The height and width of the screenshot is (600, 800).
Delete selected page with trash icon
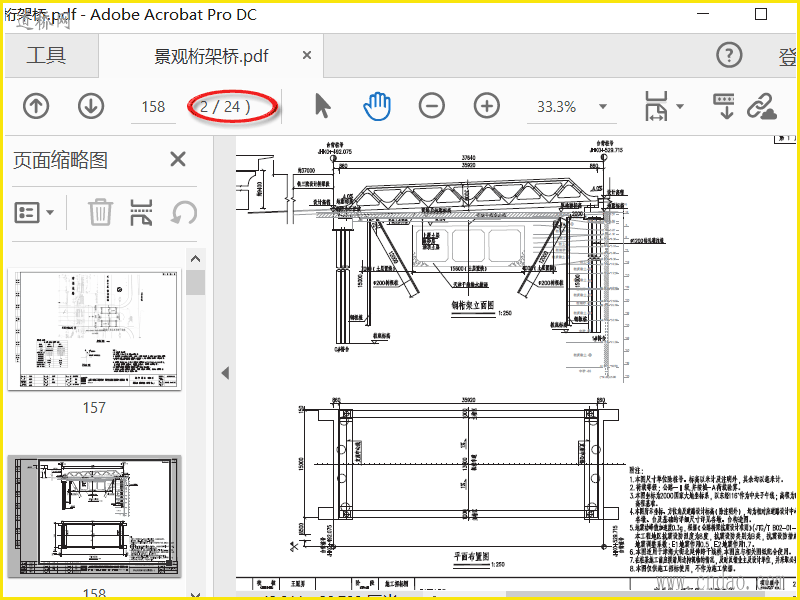pos(101,212)
